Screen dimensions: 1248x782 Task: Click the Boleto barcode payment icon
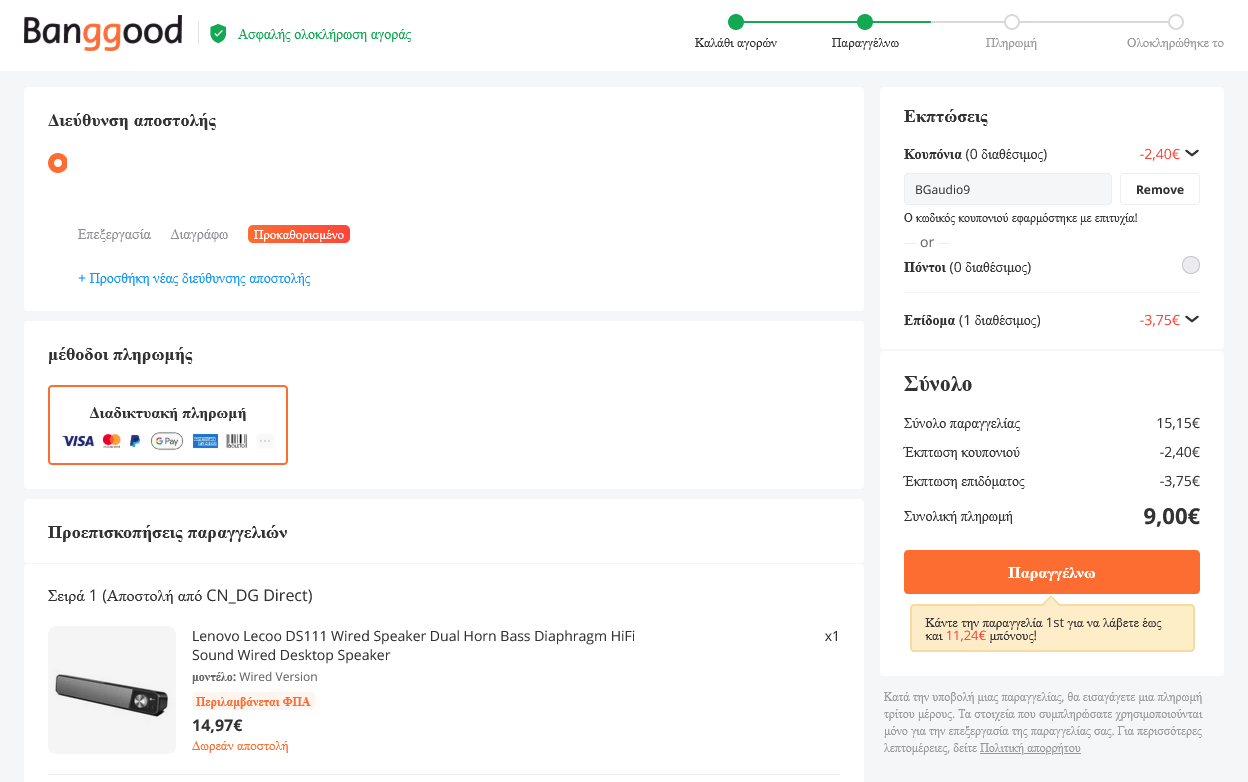tap(236, 441)
